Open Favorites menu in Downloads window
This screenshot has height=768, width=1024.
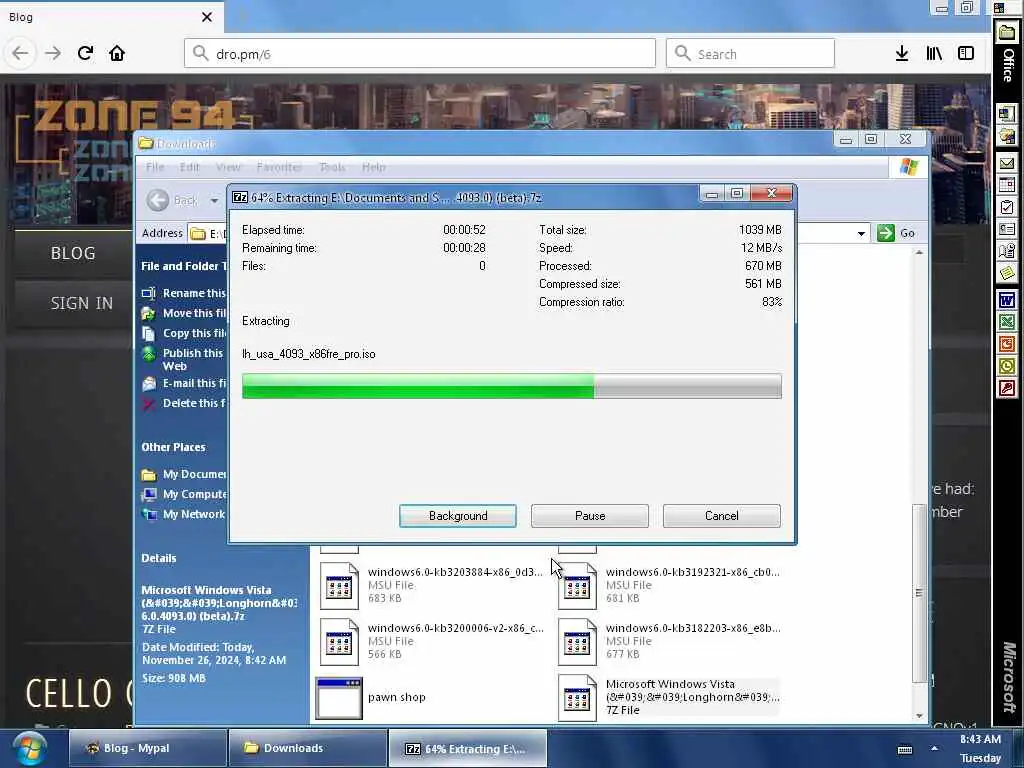[280, 167]
